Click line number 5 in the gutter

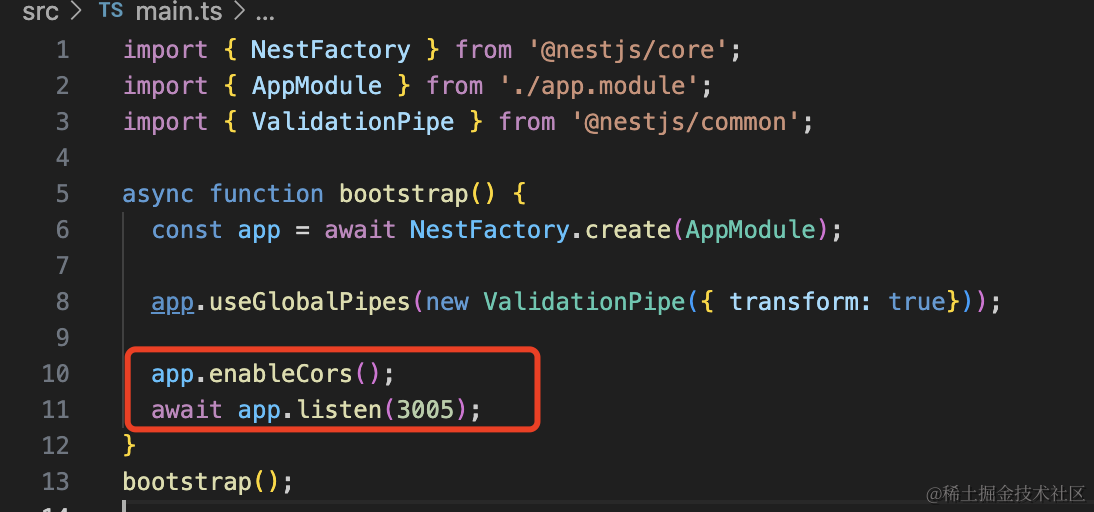coord(62,194)
